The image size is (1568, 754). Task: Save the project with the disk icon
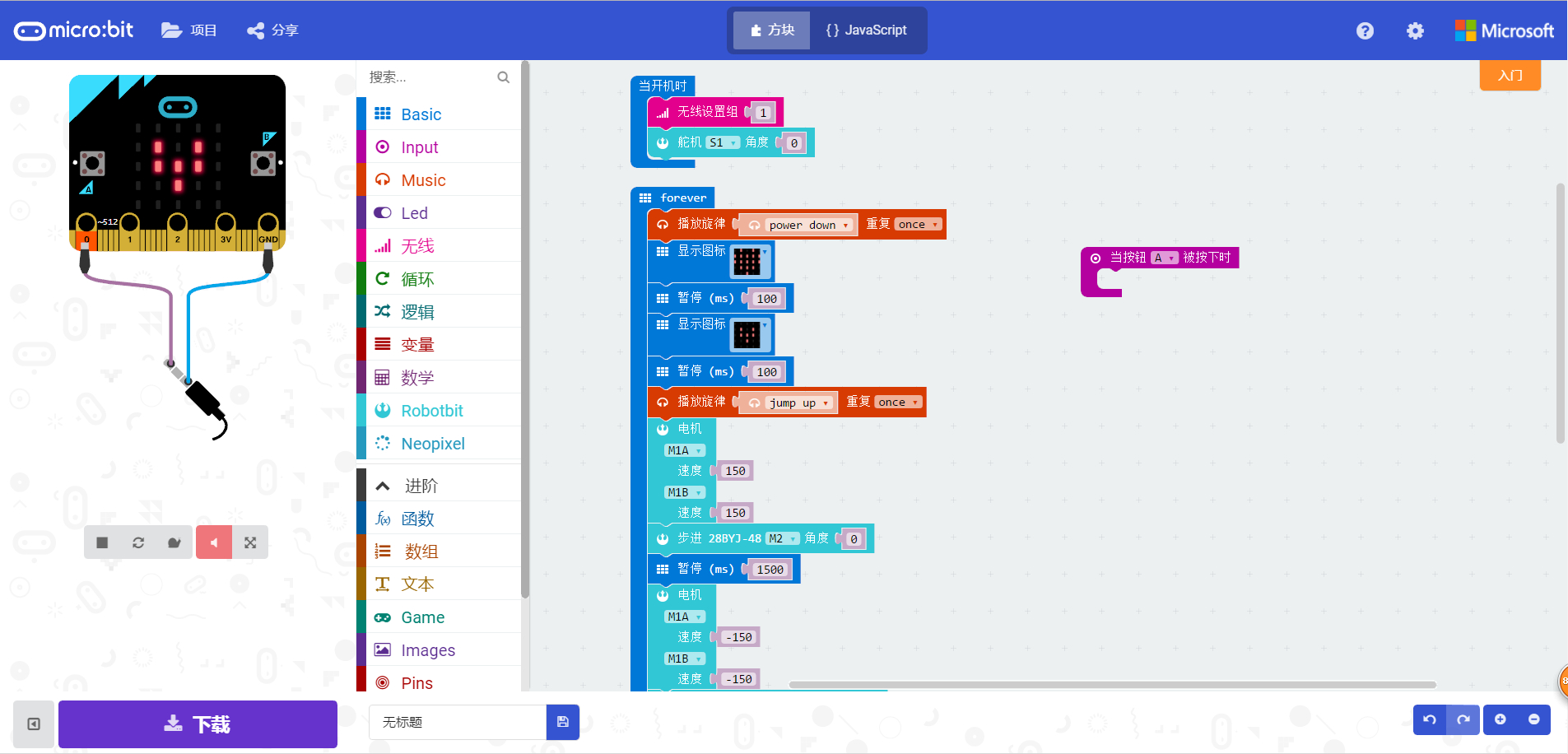(x=563, y=722)
